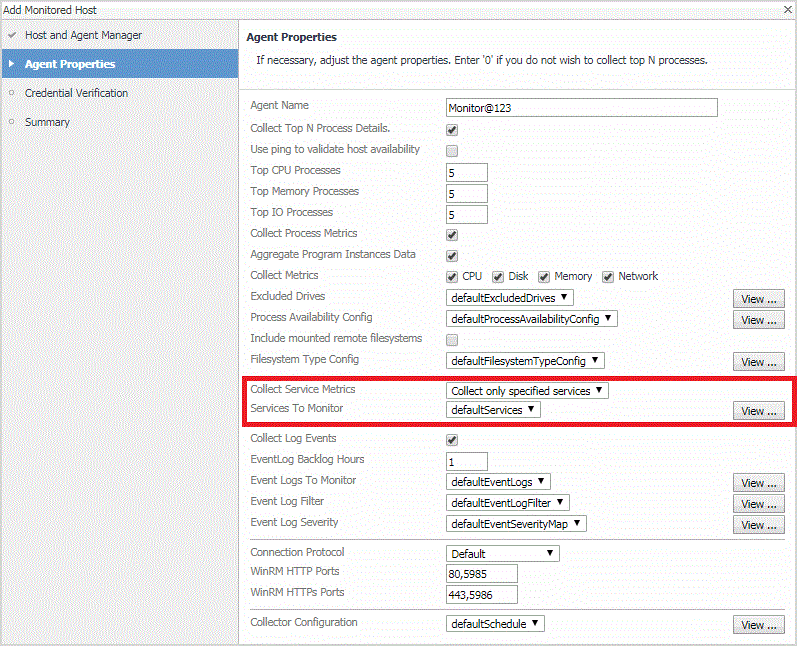This screenshot has width=797, height=646.
Task: Close the Add Monitored Host dialog
Action: [x=787, y=10]
